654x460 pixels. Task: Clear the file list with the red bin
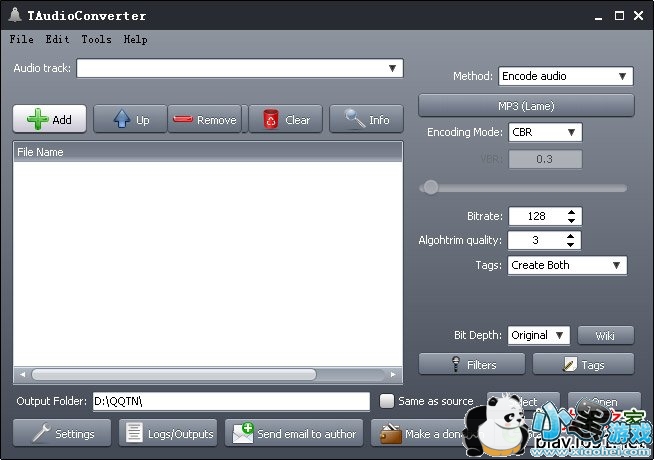coord(286,120)
